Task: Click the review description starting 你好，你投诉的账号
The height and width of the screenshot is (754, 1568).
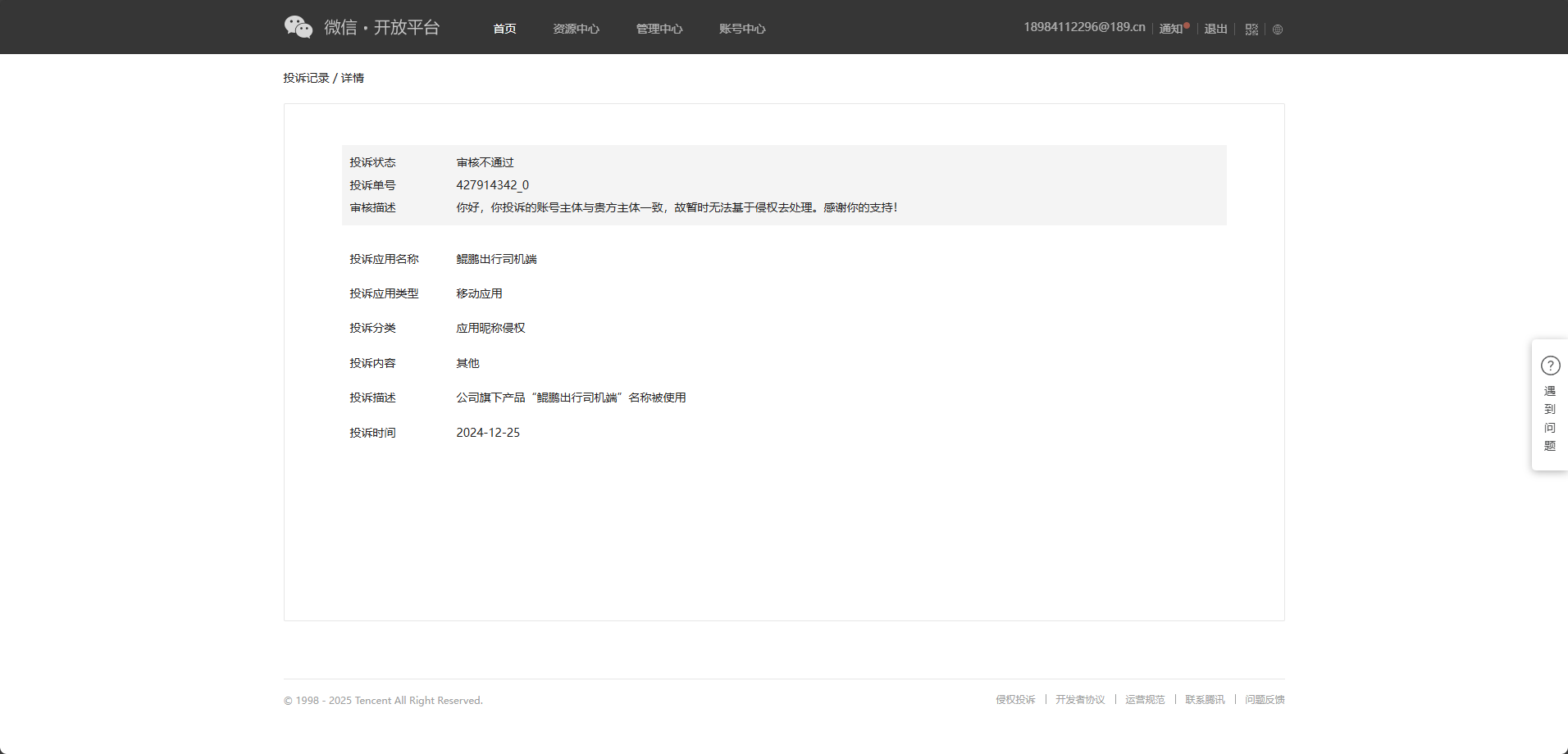Action: coord(677,207)
